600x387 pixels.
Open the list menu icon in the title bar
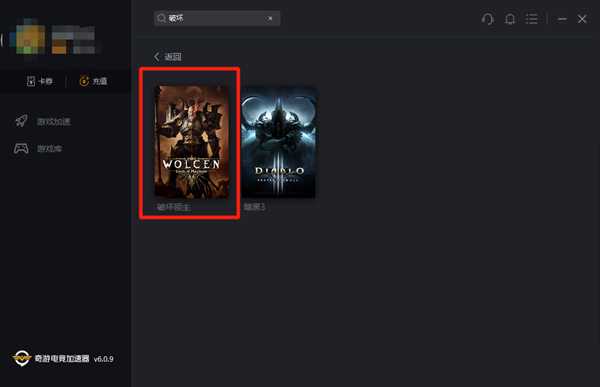532,19
